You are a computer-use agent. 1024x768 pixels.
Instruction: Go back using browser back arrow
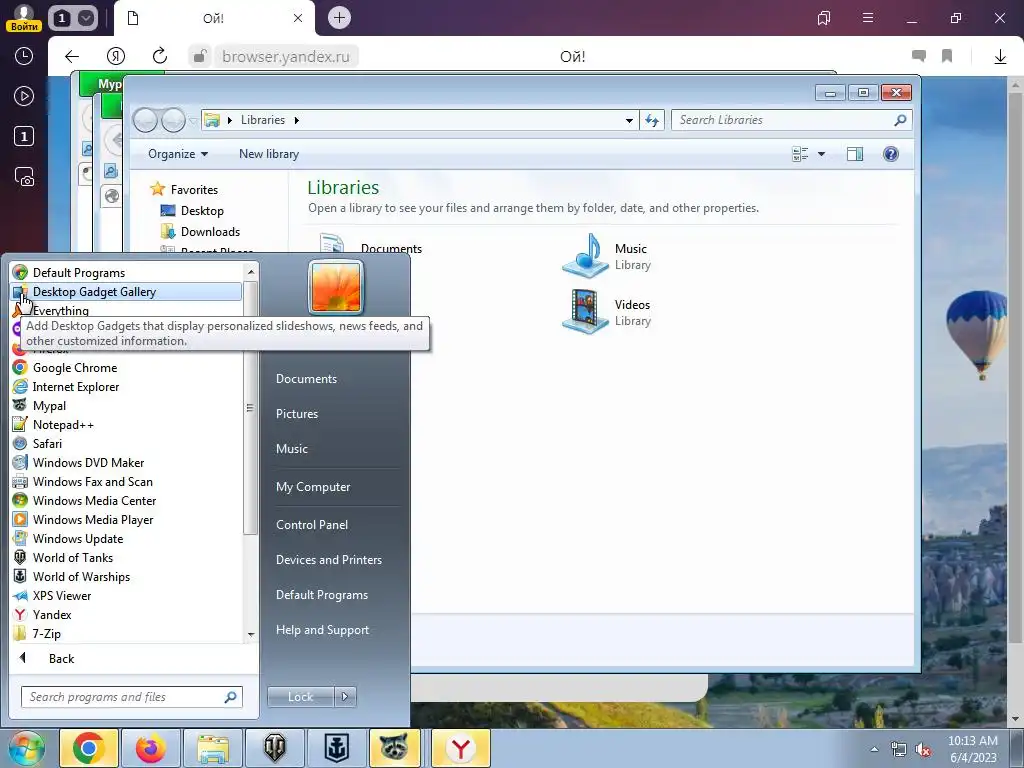click(72, 56)
